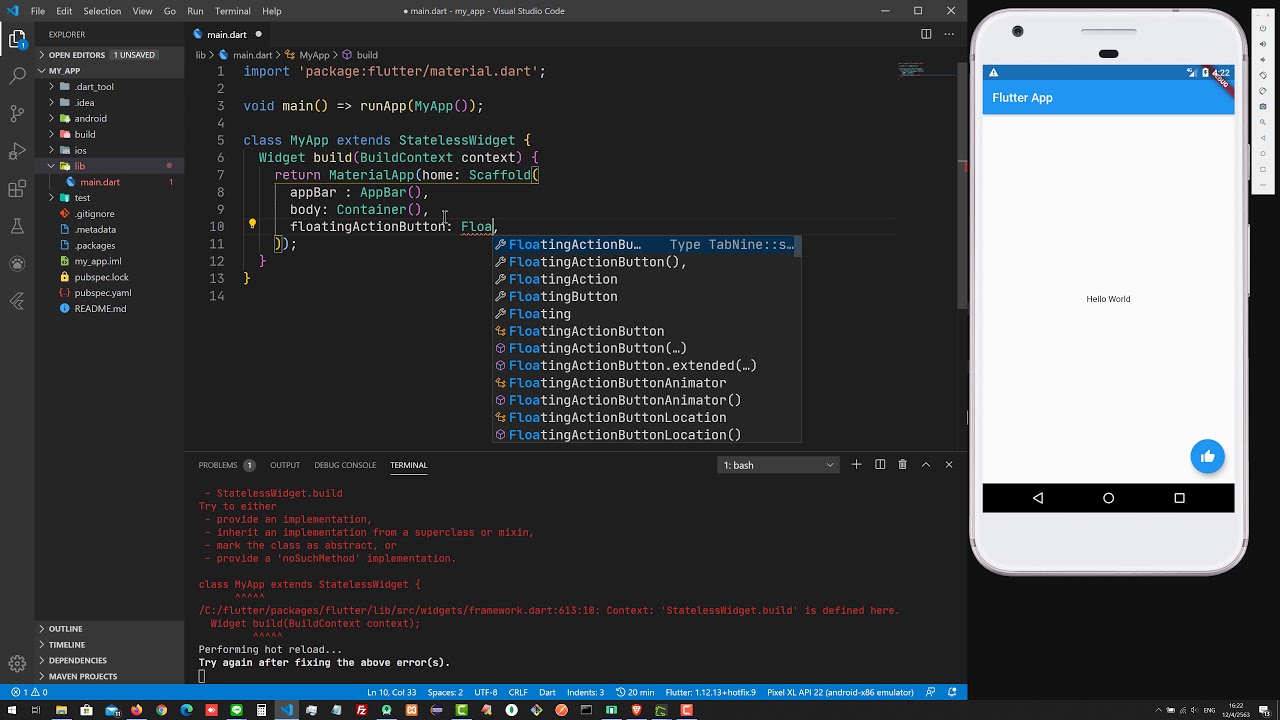Open the Selection menu
The height and width of the screenshot is (720, 1280).
point(102,11)
